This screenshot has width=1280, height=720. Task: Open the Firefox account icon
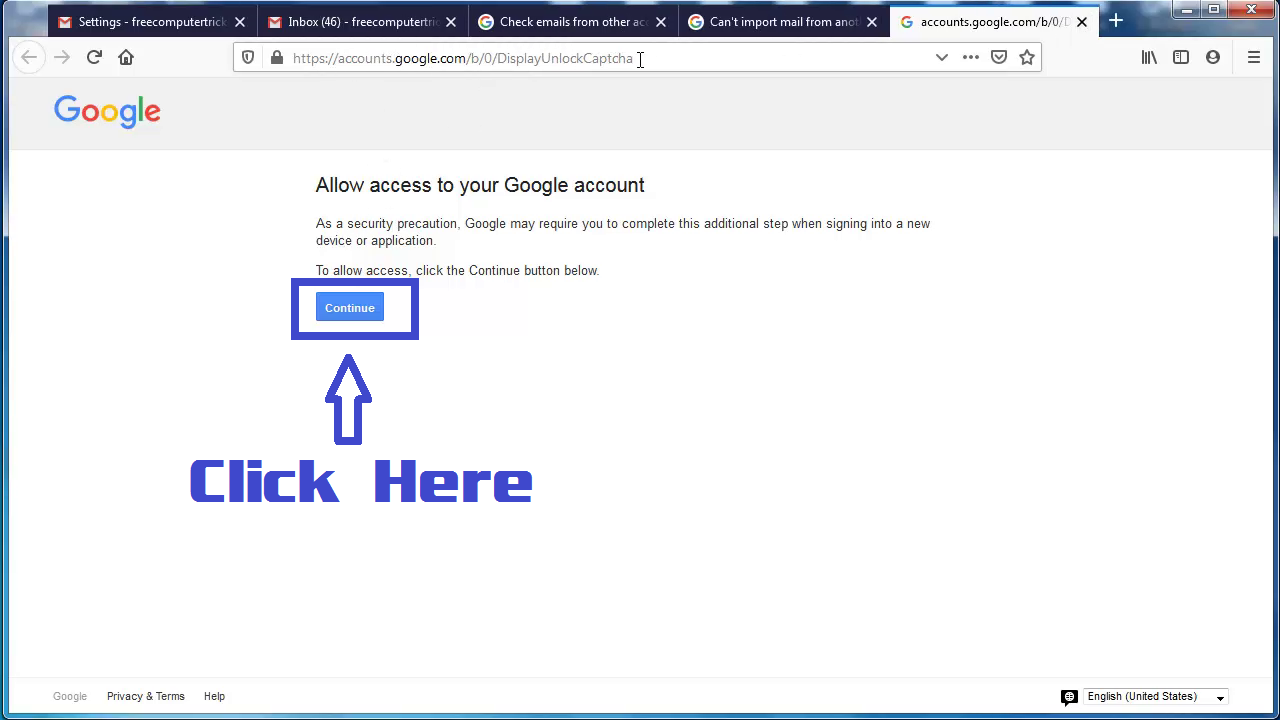(x=1213, y=58)
